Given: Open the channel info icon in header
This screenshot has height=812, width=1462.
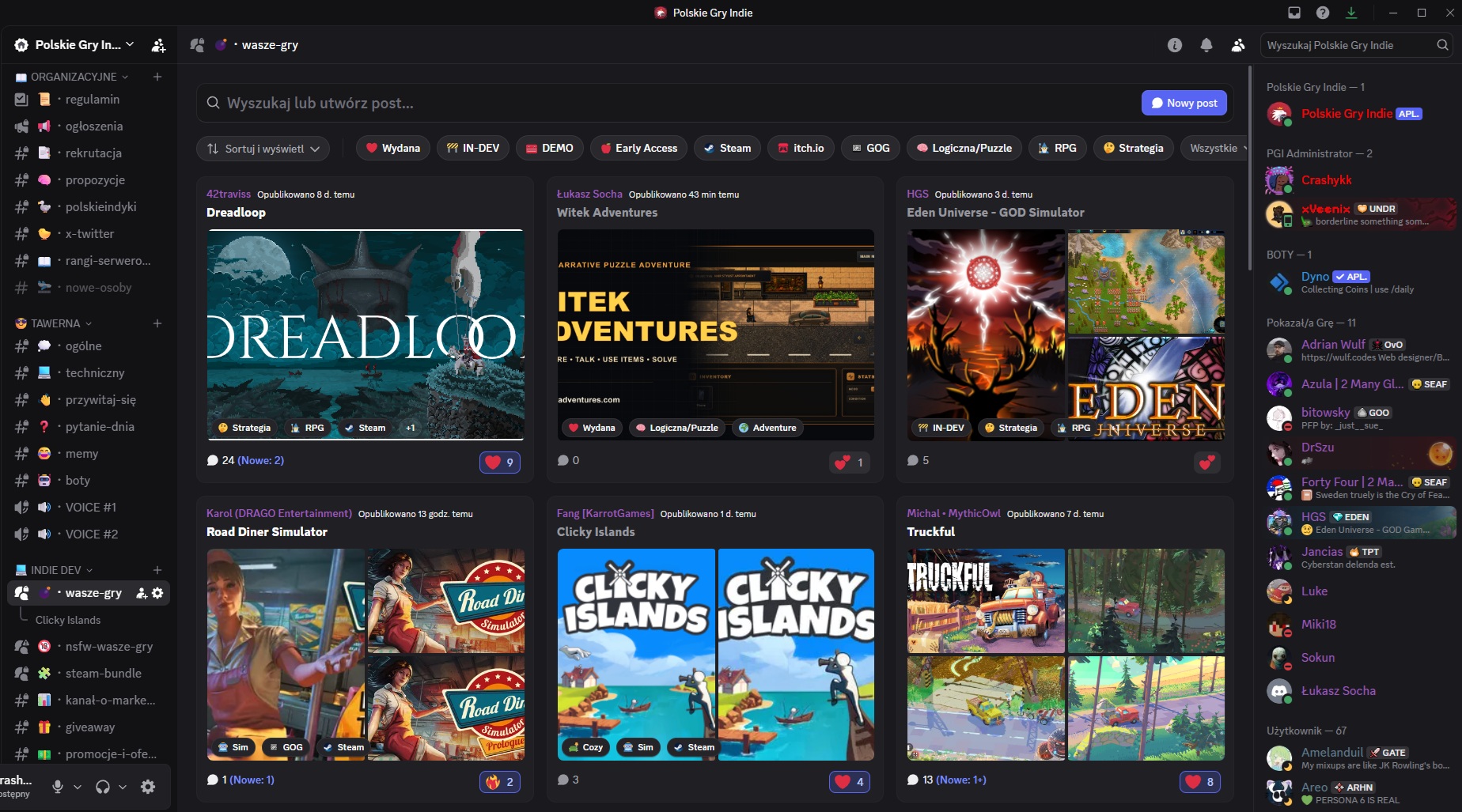Looking at the screenshot, I should [1175, 45].
